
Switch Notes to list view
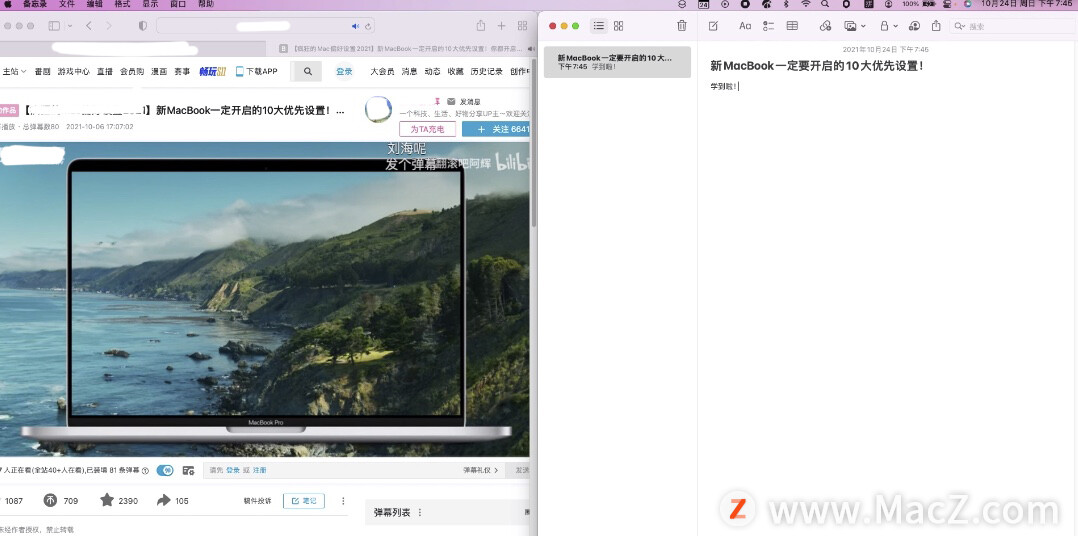click(x=599, y=26)
